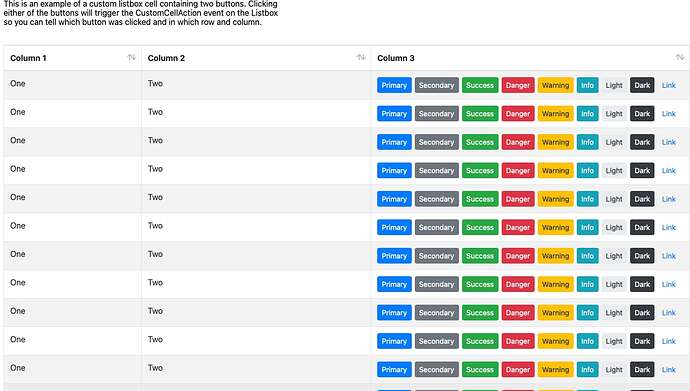Open the Link in the fifth row
The width and height of the screenshot is (690, 391).
coord(668,199)
